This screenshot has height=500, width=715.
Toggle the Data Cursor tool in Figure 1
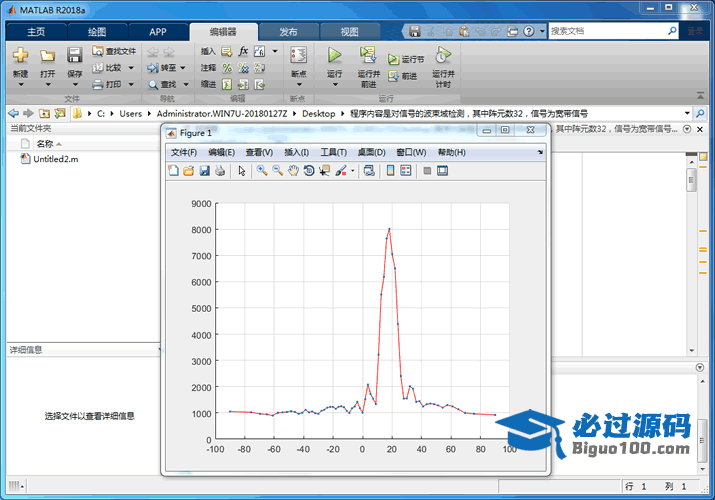point(324,171)
